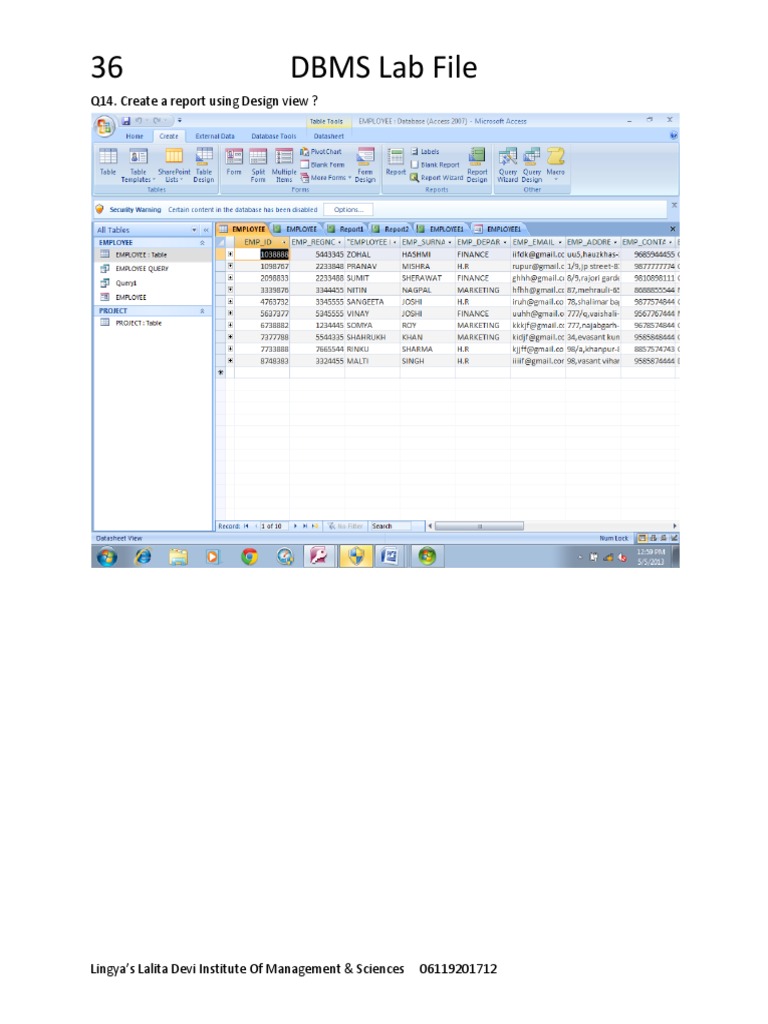Open SharePoint Lists dropdown
The height and width of the screenshot is (1024, 768).
pyautogui.click(x=174, y=165)
